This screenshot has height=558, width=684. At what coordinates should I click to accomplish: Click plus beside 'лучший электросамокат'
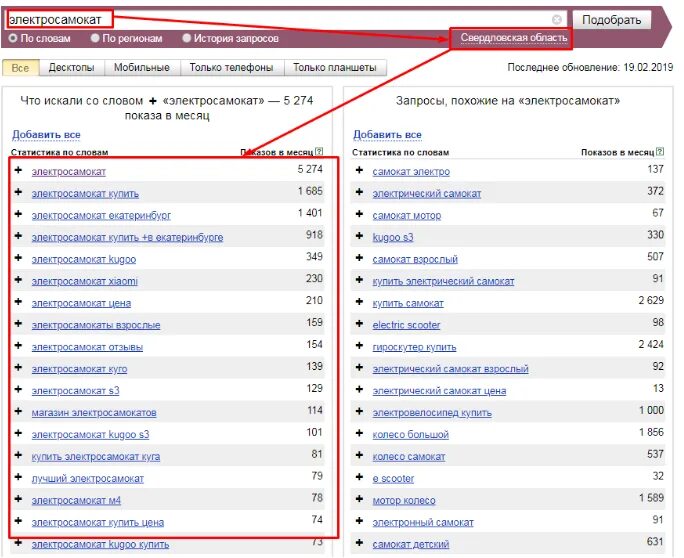click(x=18, y=477)
